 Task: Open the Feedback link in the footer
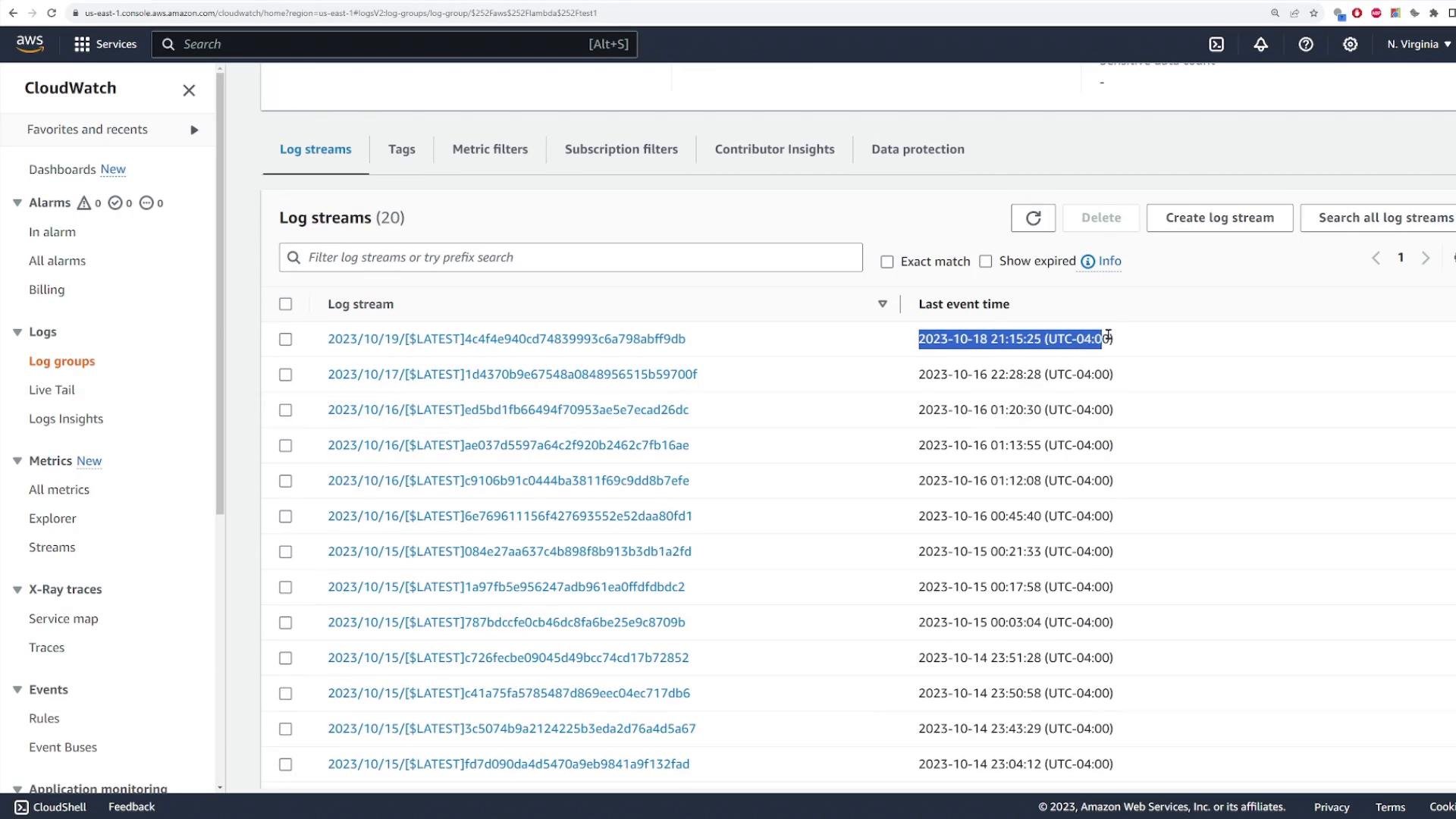[x=131, y=807]
